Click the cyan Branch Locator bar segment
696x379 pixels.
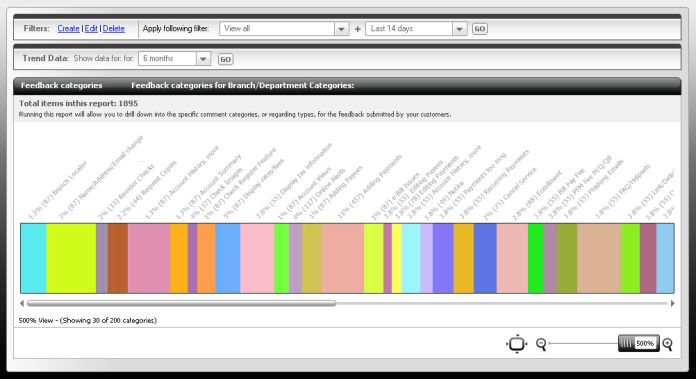33,258
